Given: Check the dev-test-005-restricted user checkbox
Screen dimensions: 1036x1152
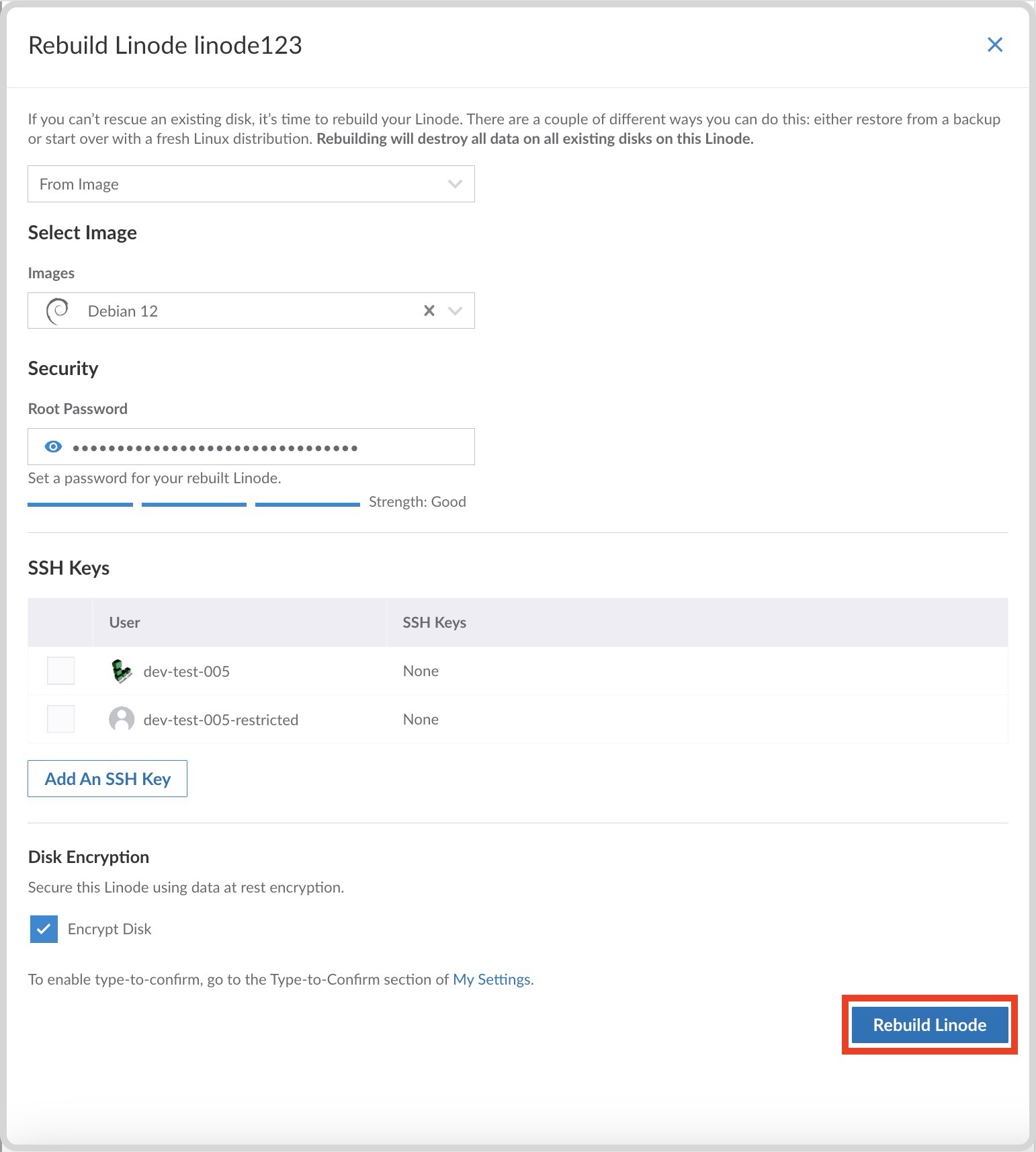Looking at the screenshot, I should coord(60,719).
